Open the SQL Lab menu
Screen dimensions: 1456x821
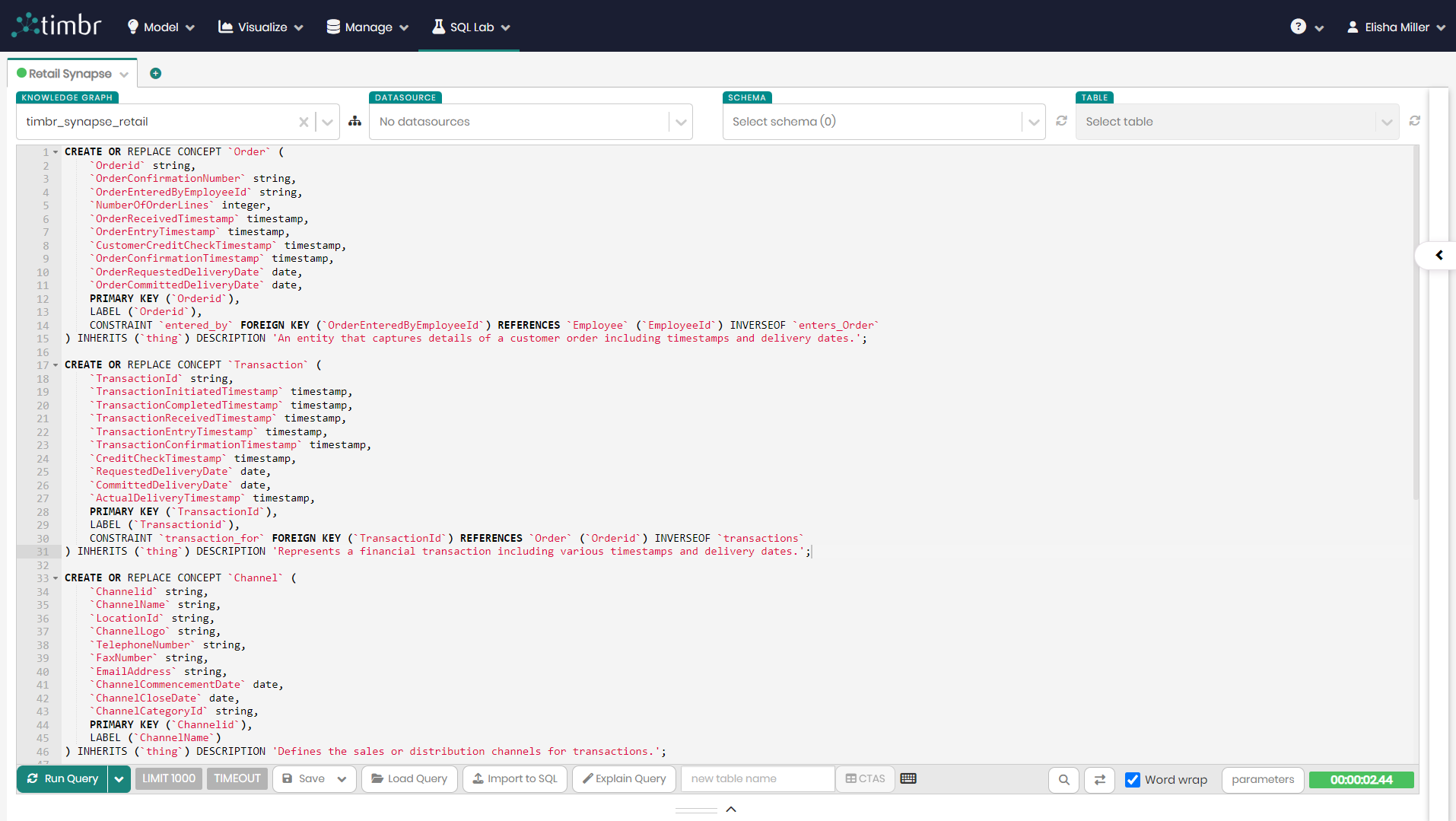pyautogui.click(x=471, y=27)
